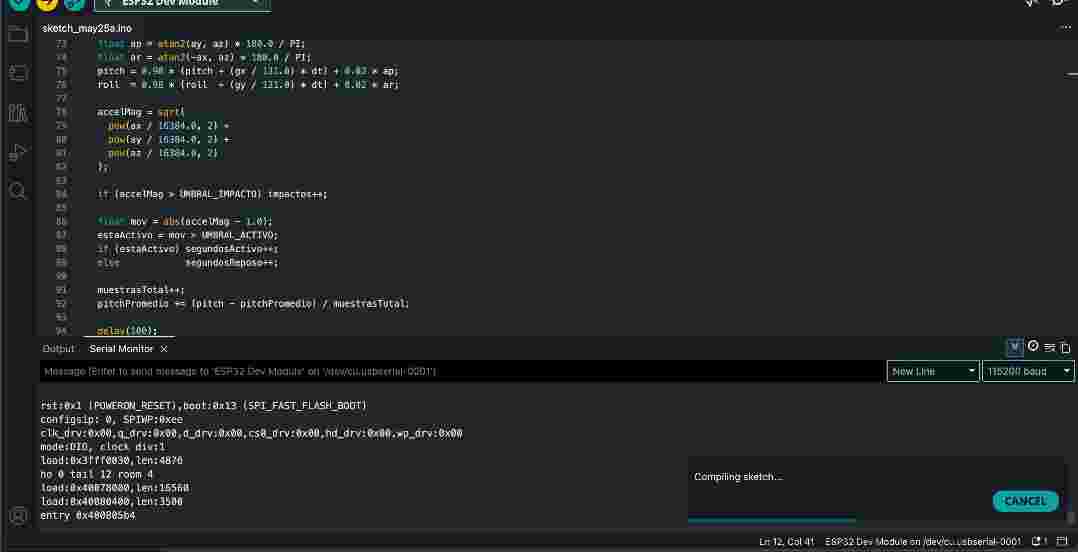
Task: Toggle timestamp display in Serial Monitor
Action: (x=1033, y=346)
